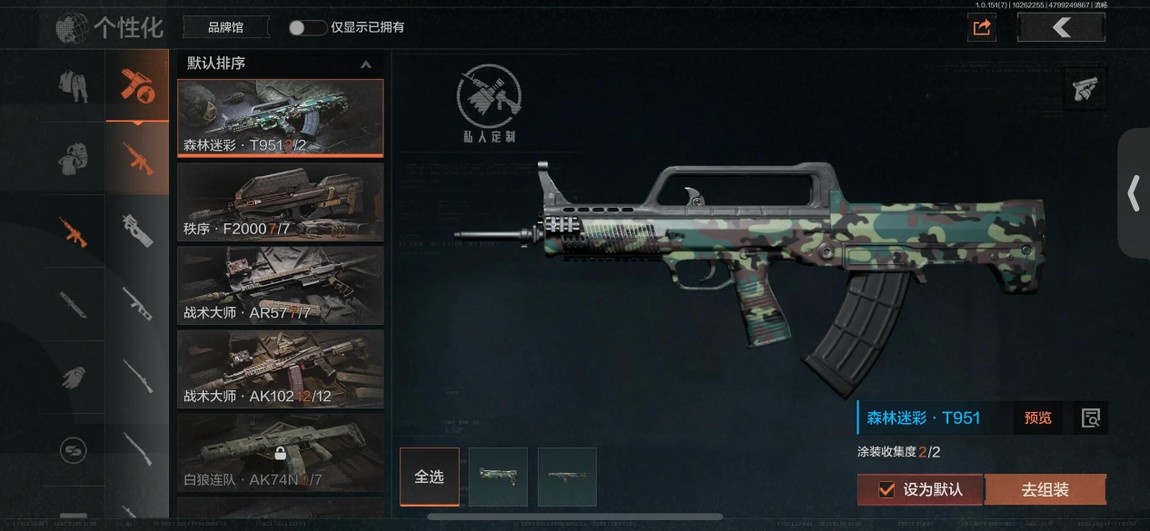The height and width of the screenshot is (531, 1150).
Task: Select 战术大师 · AK102 skin entry
Action: click(x=280, y=369)
